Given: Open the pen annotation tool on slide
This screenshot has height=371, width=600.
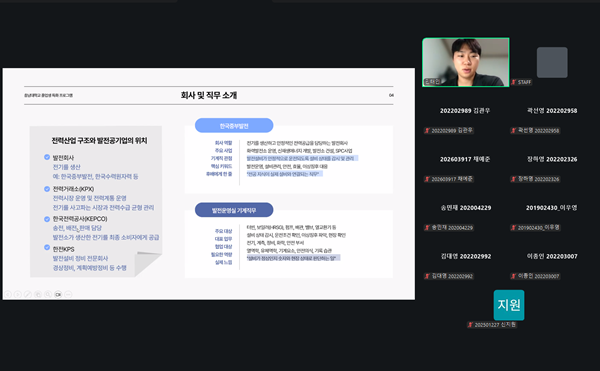Looking at the screenshot, I should (x=28, y=295).
